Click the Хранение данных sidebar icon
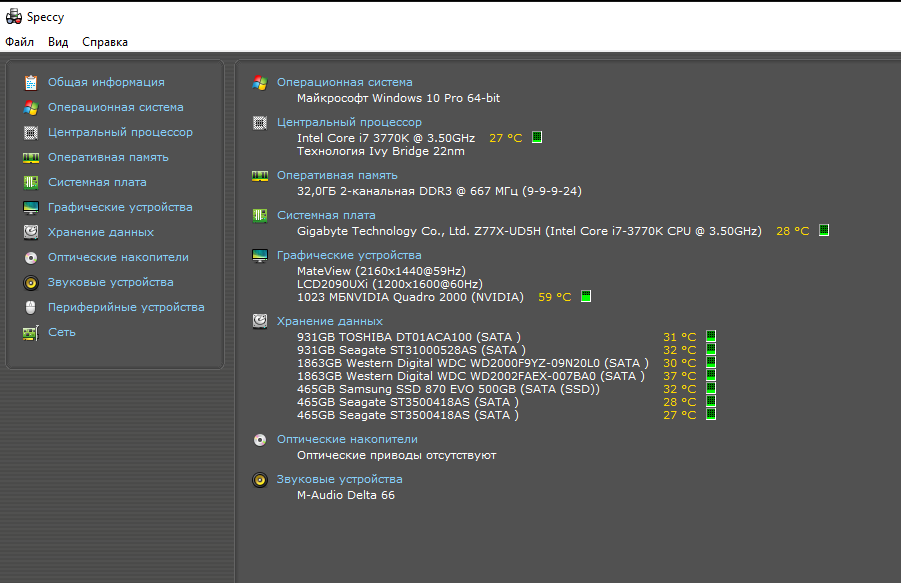 click(x=31, y=232)
